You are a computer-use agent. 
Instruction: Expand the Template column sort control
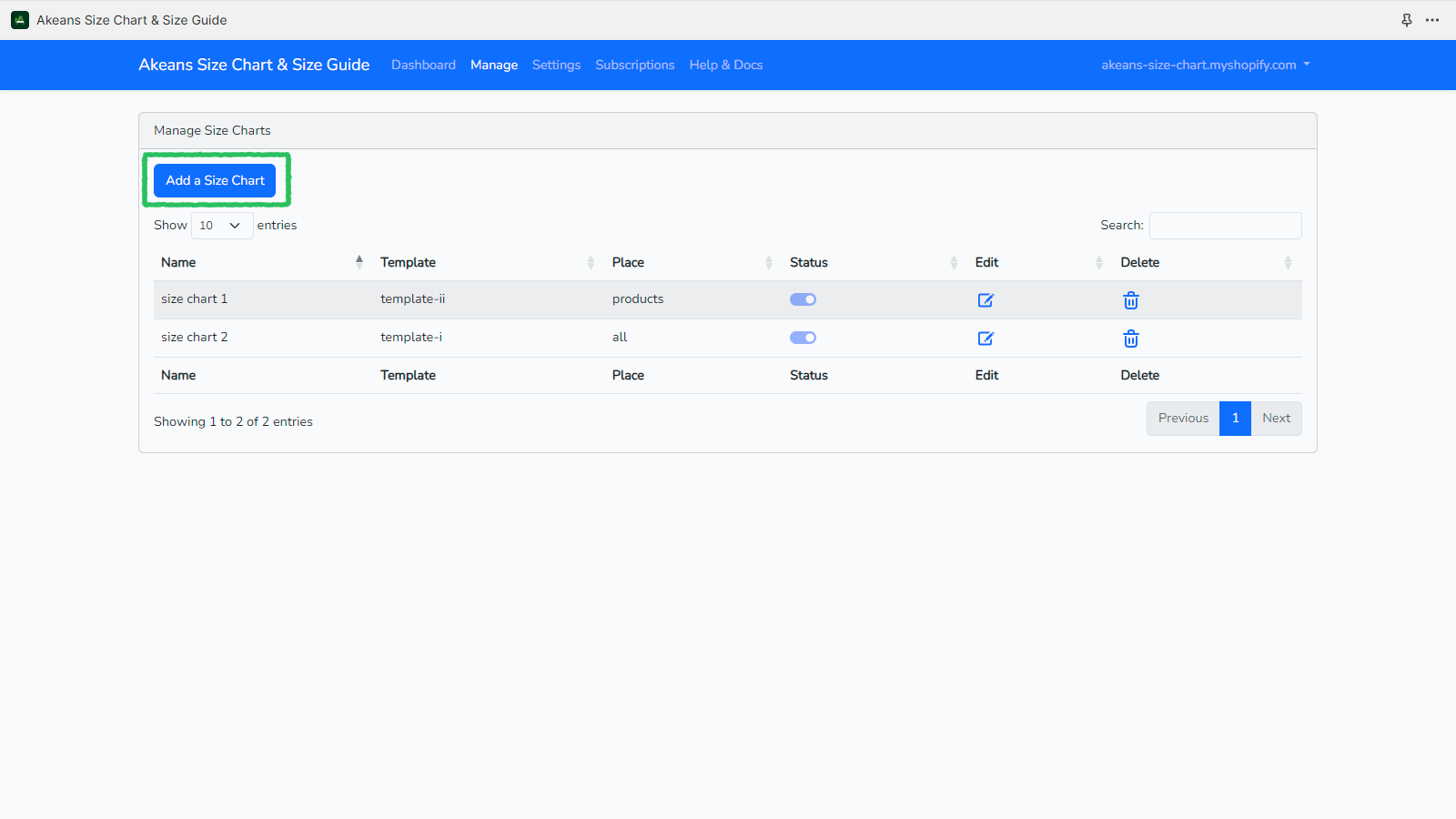[591, 262]
